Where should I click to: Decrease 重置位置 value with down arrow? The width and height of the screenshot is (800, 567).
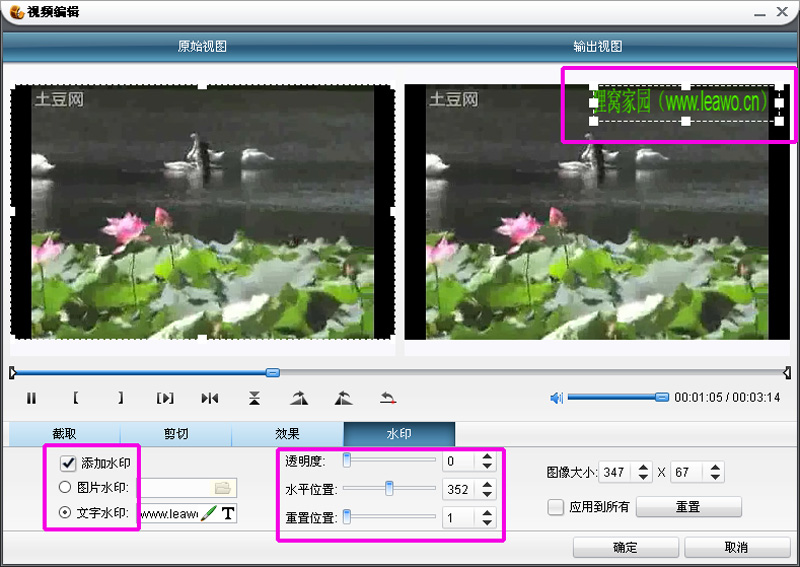tap(487, 523)
